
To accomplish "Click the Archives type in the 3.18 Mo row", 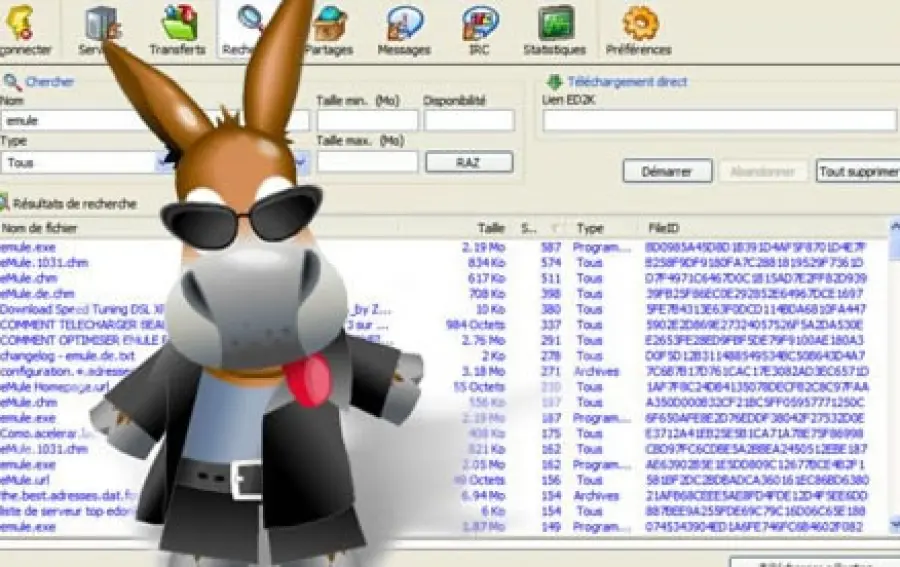I will pyautogui.click(x=596, y=371).
